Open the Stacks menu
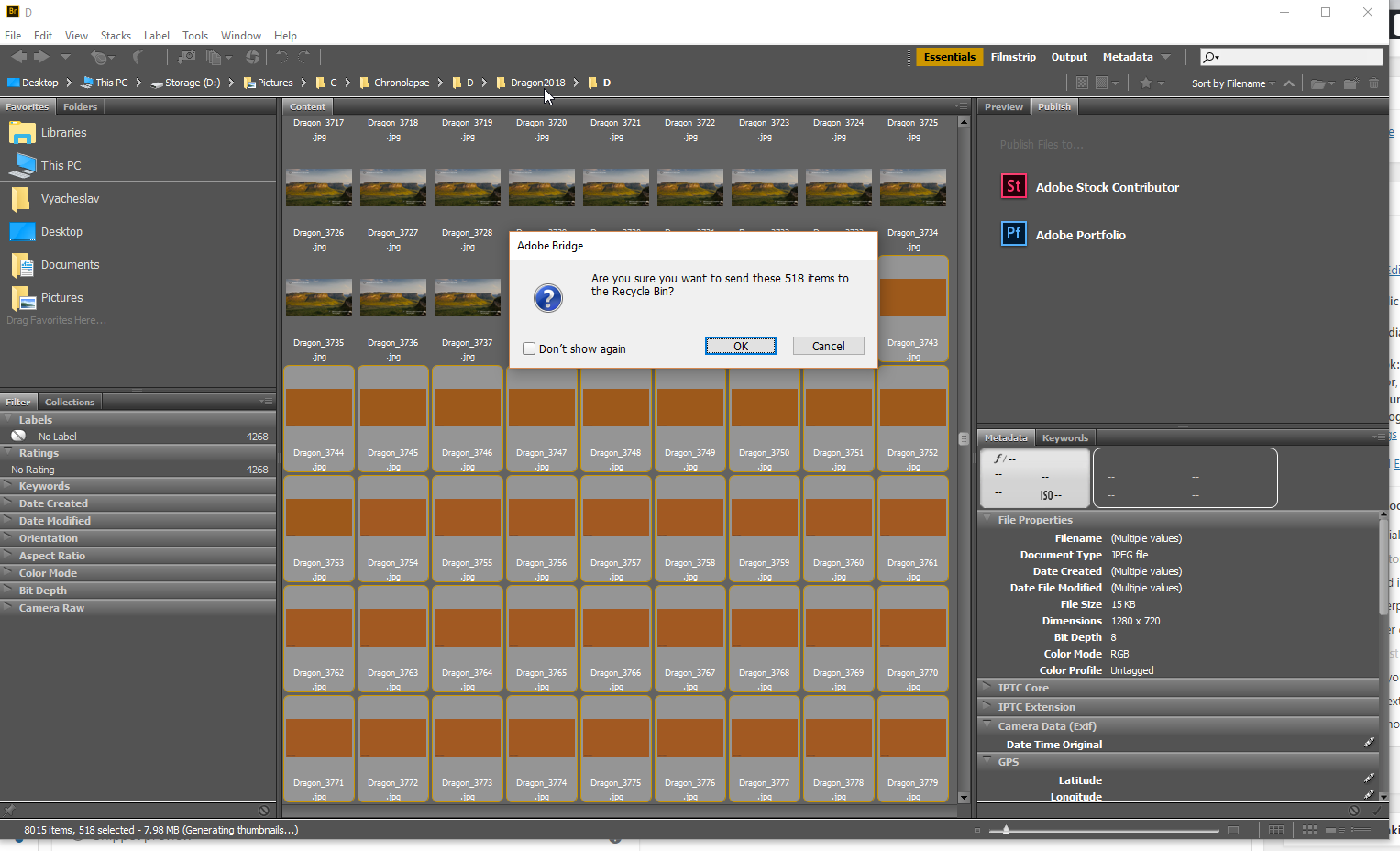This screenshot has width=1400, height=851. point(116,36)
